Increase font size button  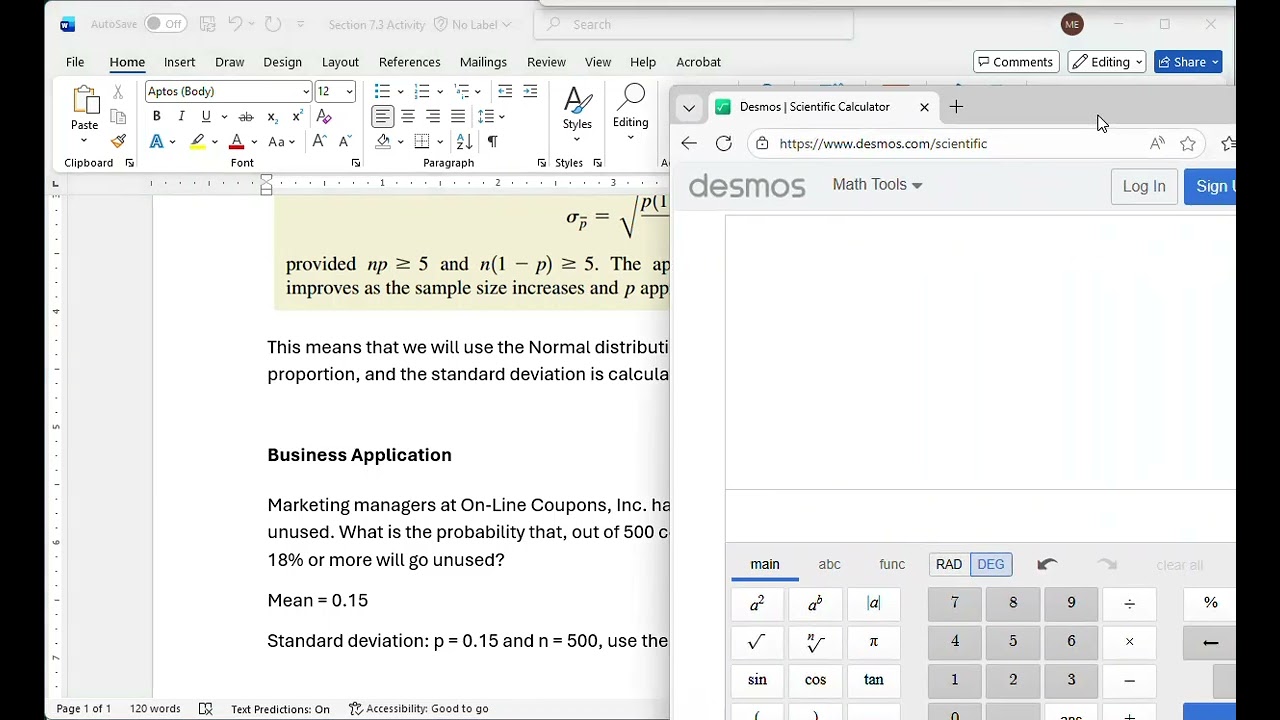(x=319, y=142)
